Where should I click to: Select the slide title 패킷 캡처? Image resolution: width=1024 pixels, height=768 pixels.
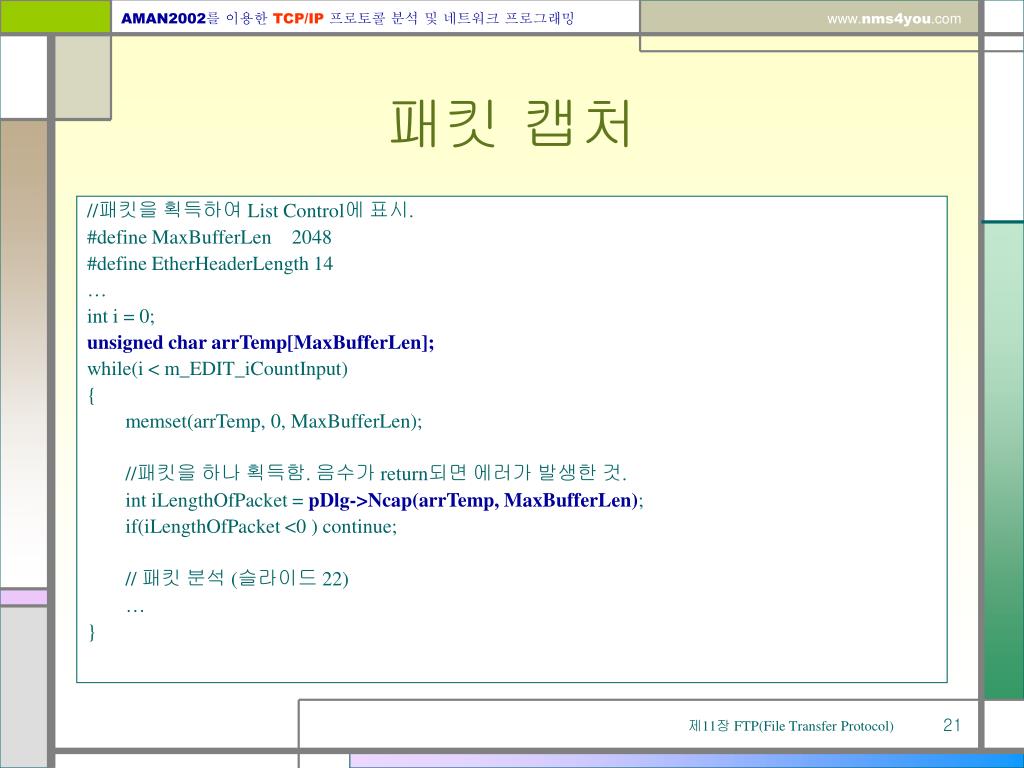[x=511, y=123]
